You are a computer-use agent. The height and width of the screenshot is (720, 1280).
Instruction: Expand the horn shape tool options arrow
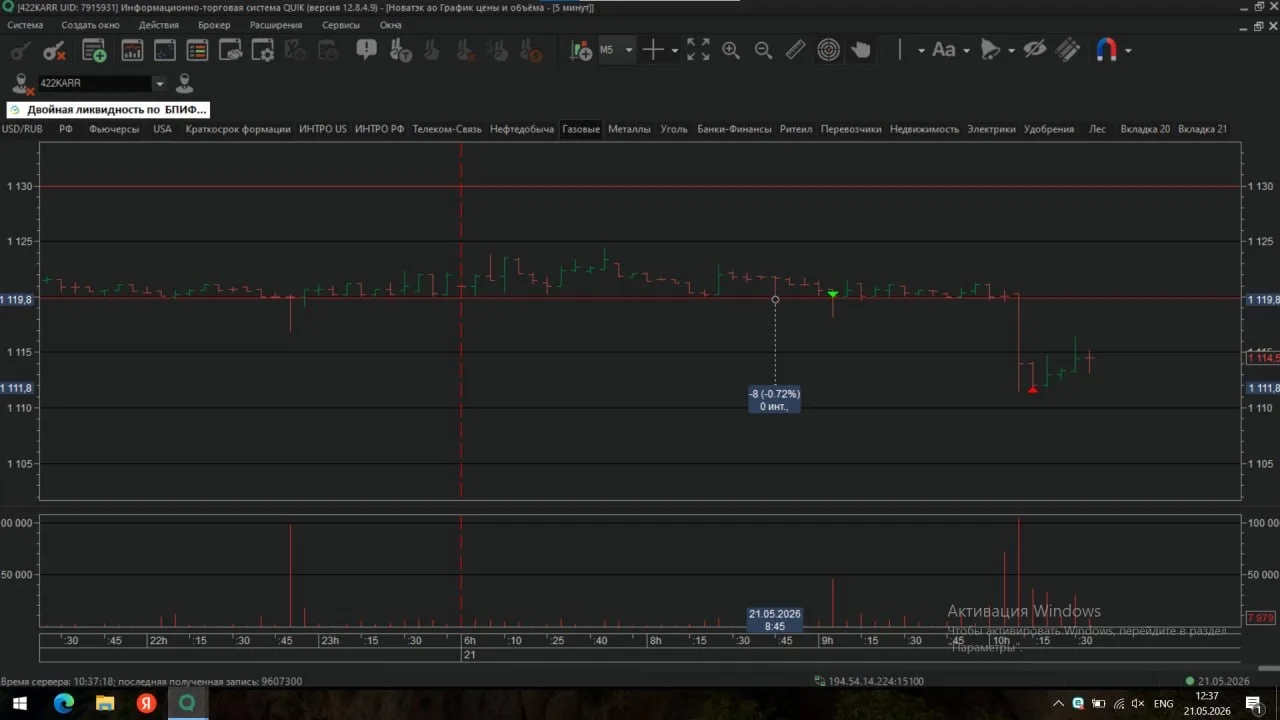click(x=1011, y=50)
